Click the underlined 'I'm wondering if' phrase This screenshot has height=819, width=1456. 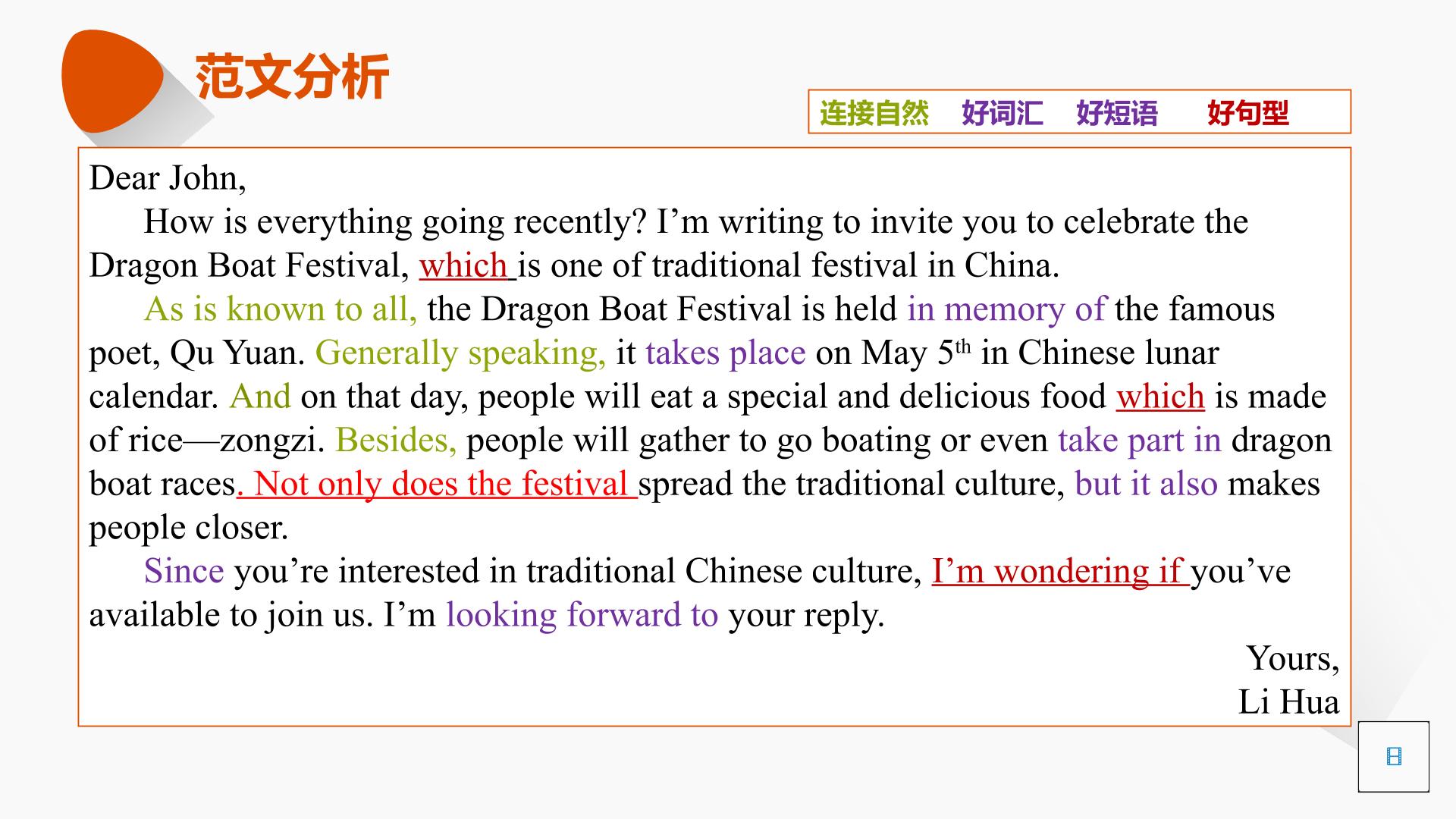pyautogui.click(x=1057, y=571)
